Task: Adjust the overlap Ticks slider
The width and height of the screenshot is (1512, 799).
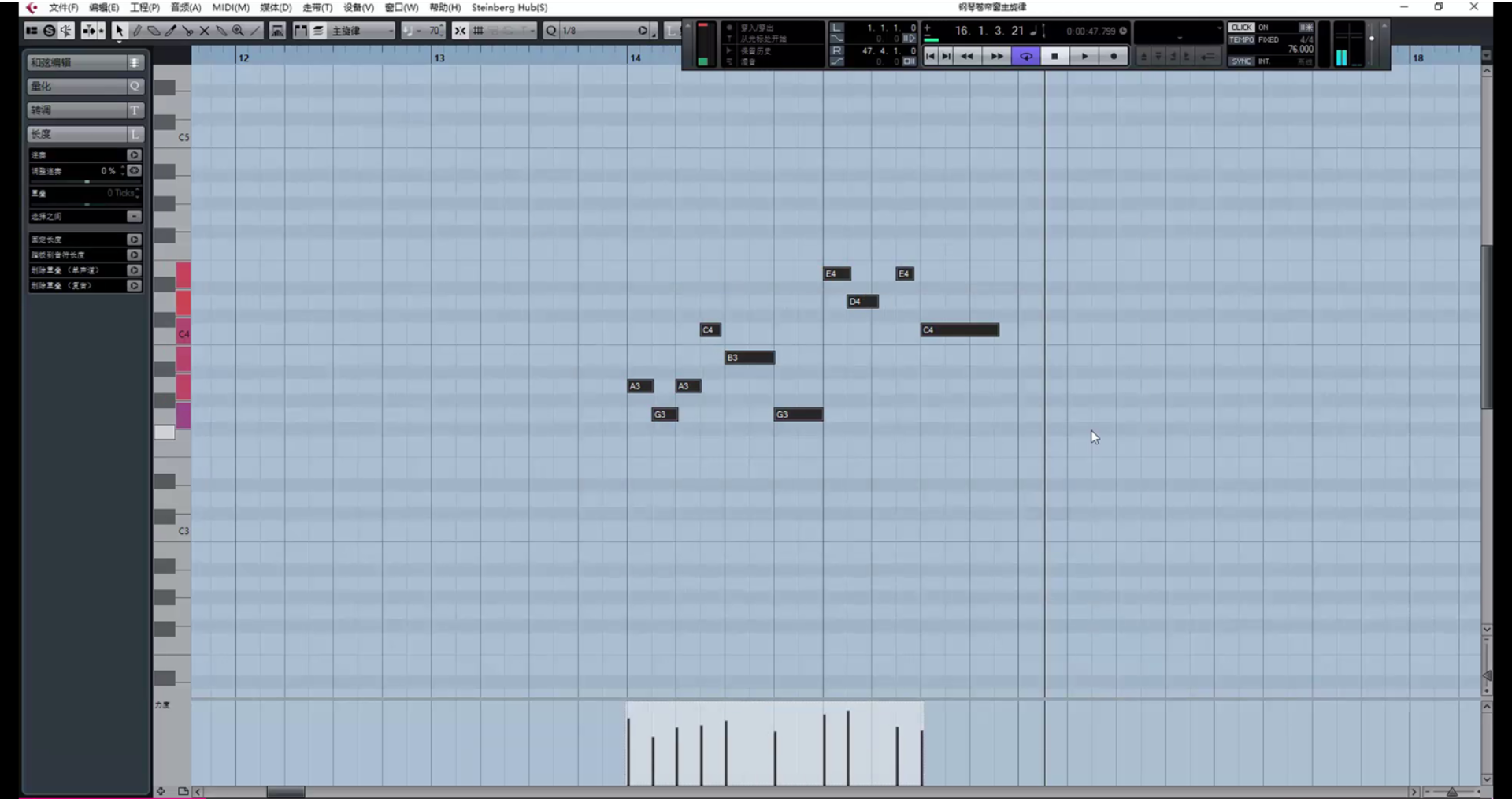Action: click(x=87, y=204)
